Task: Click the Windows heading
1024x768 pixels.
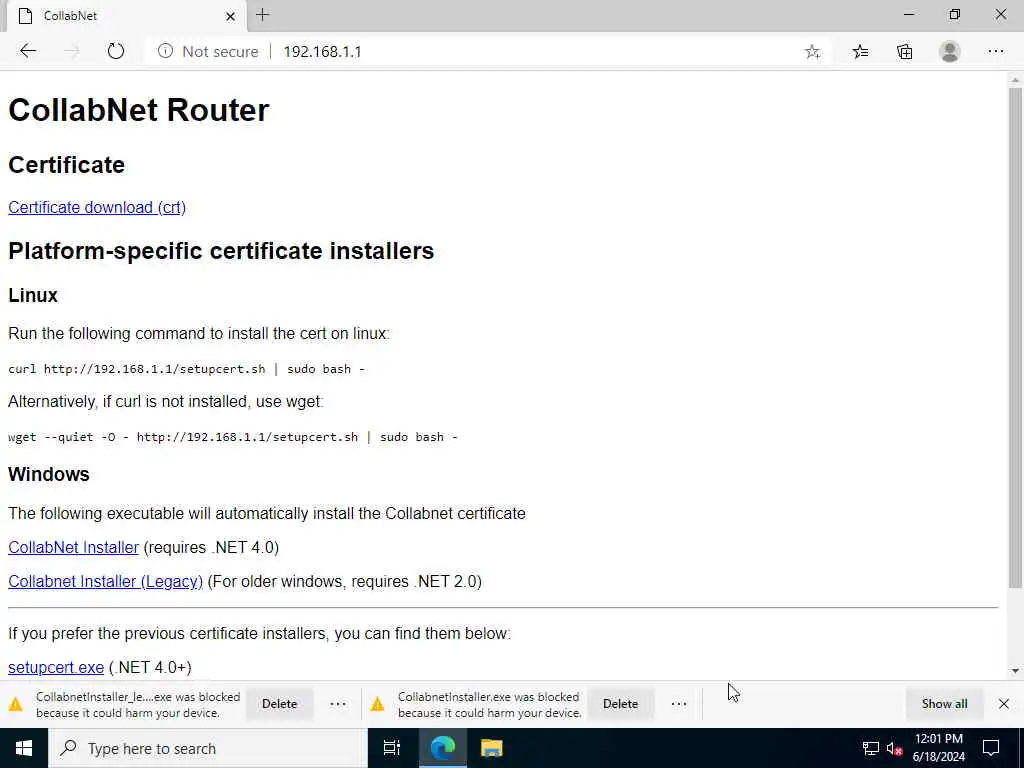Action: (x=49, y=474)
